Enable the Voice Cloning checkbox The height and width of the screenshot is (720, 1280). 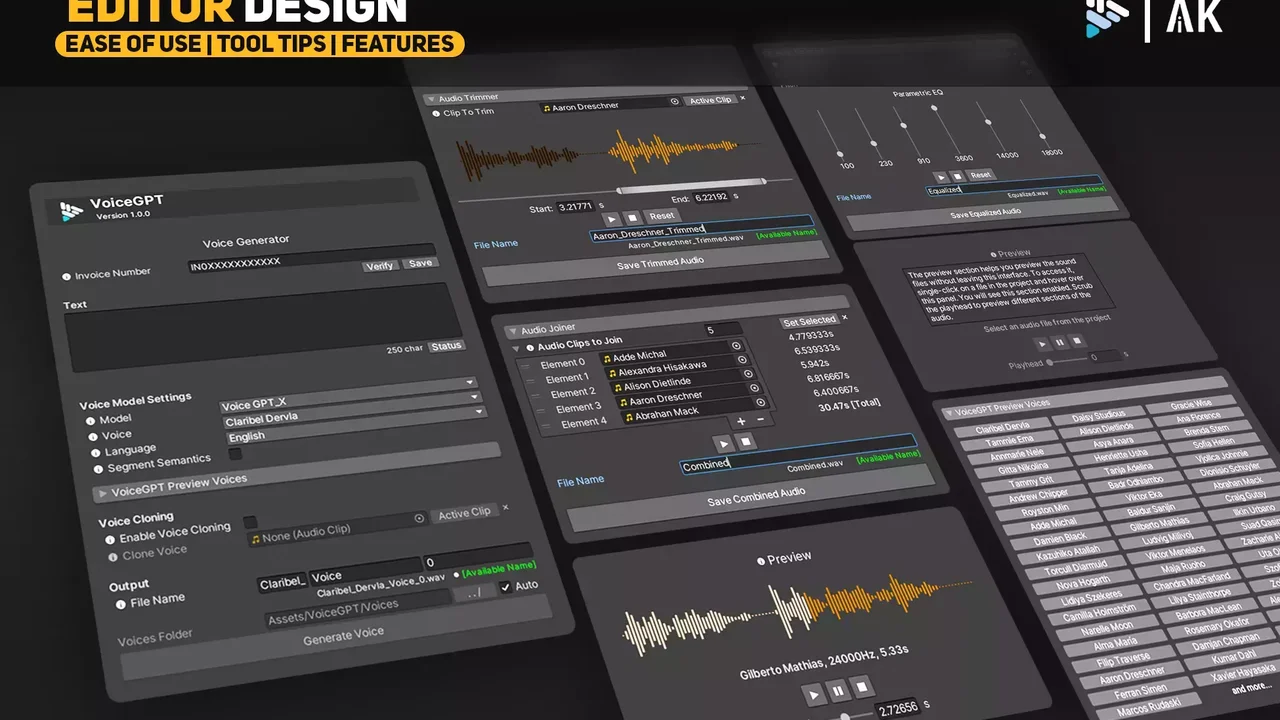(250, 522)
